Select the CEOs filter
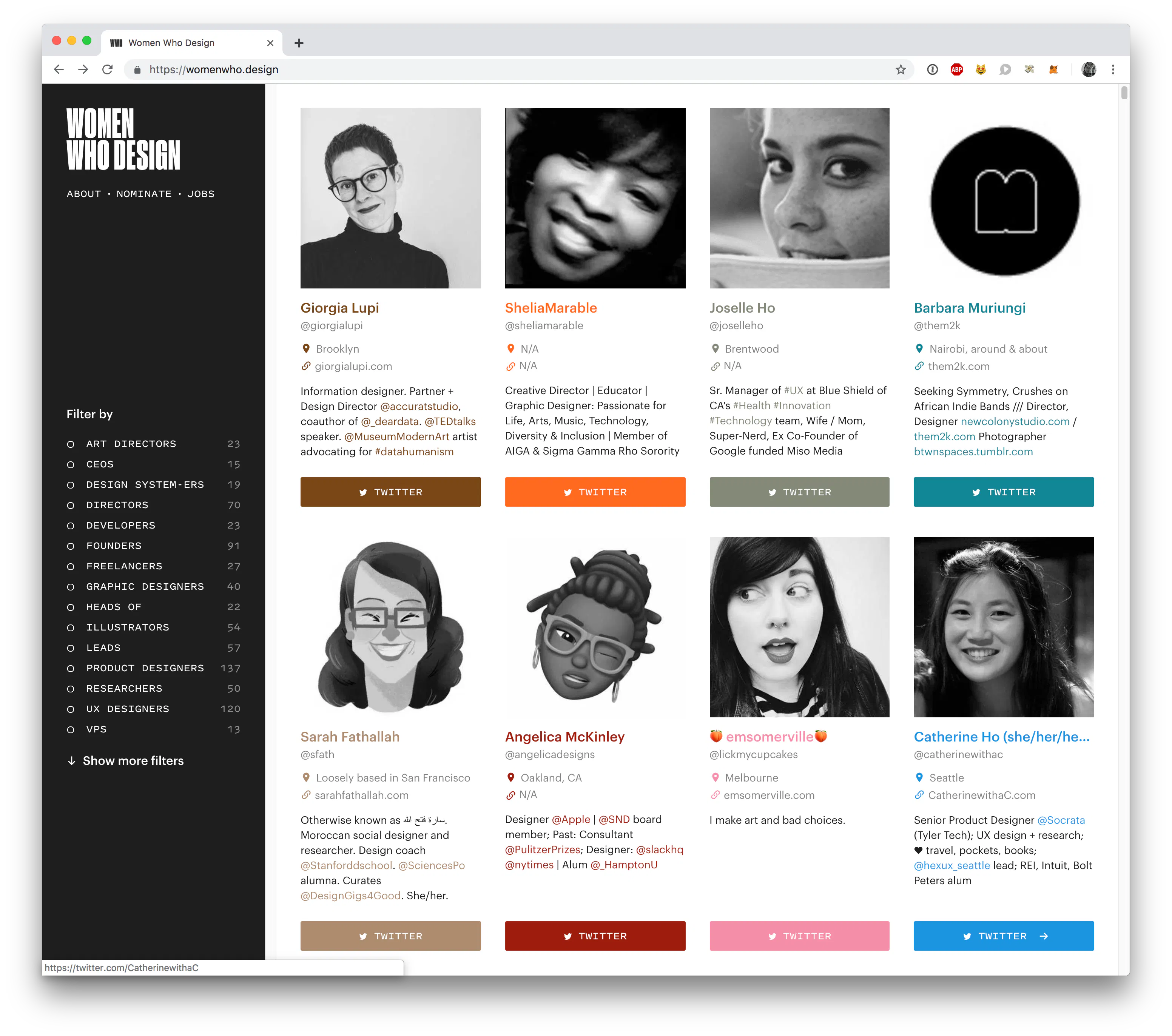The height and width of the screenshot is (1036, 1172). click(x=153, y=464)
